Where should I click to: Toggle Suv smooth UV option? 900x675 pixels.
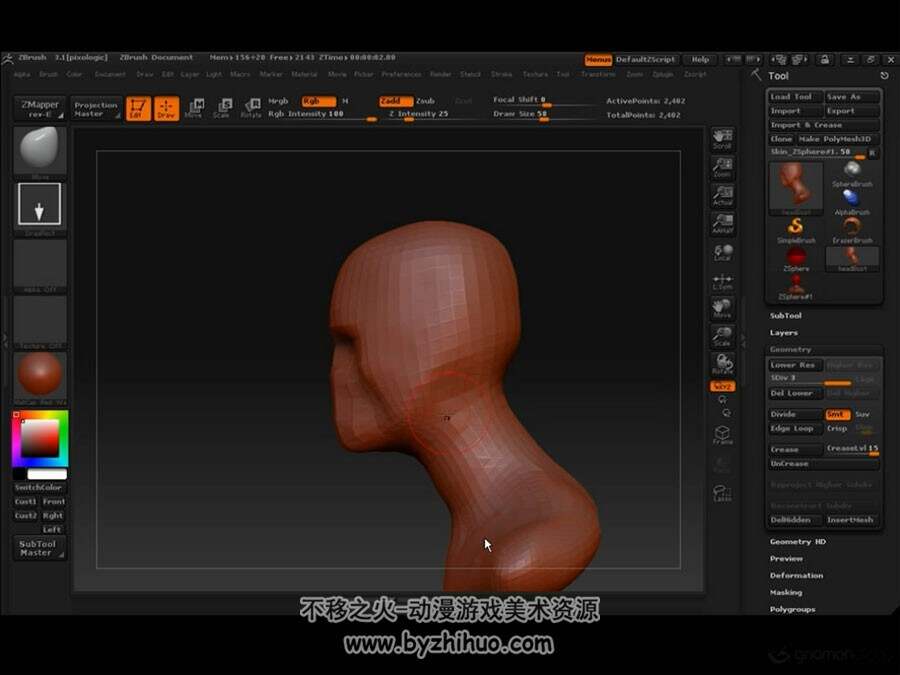[863, 414]
